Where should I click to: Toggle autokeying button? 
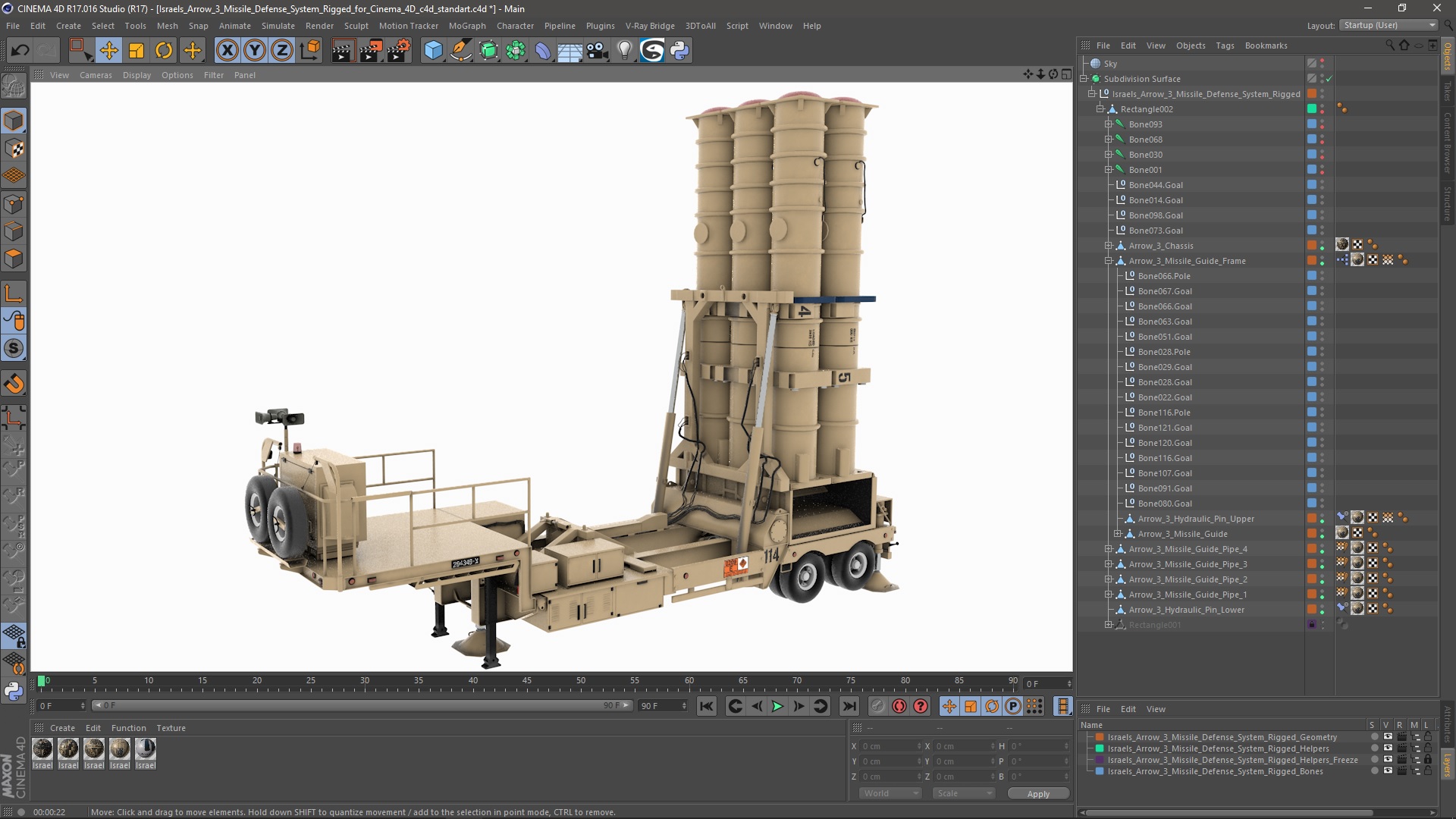pyautogui.click(x=899, y=707)
